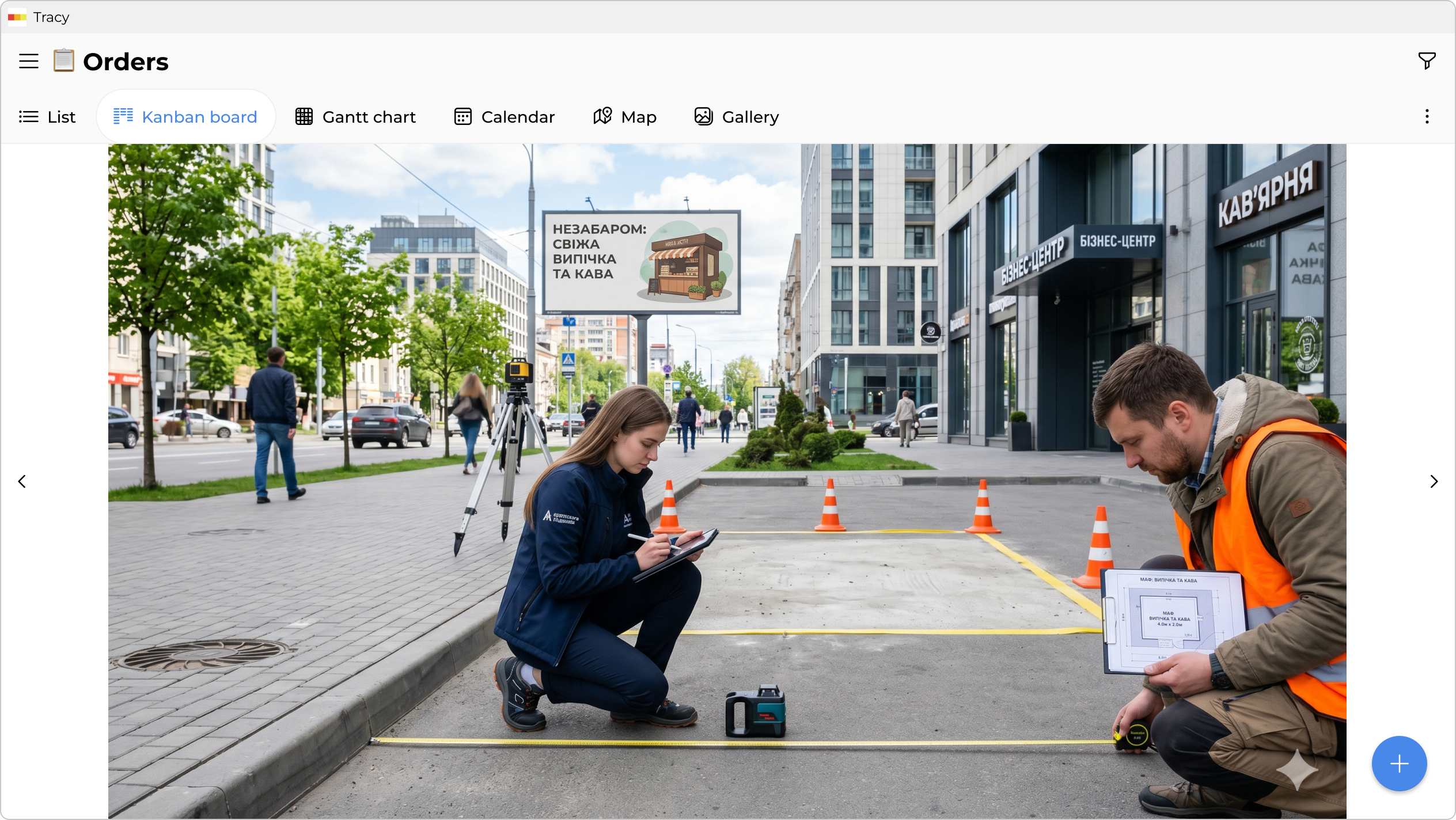Screen dimensions: 1456x820
Task: Click the Orders clipboard icon
Action: click(64, 60)
